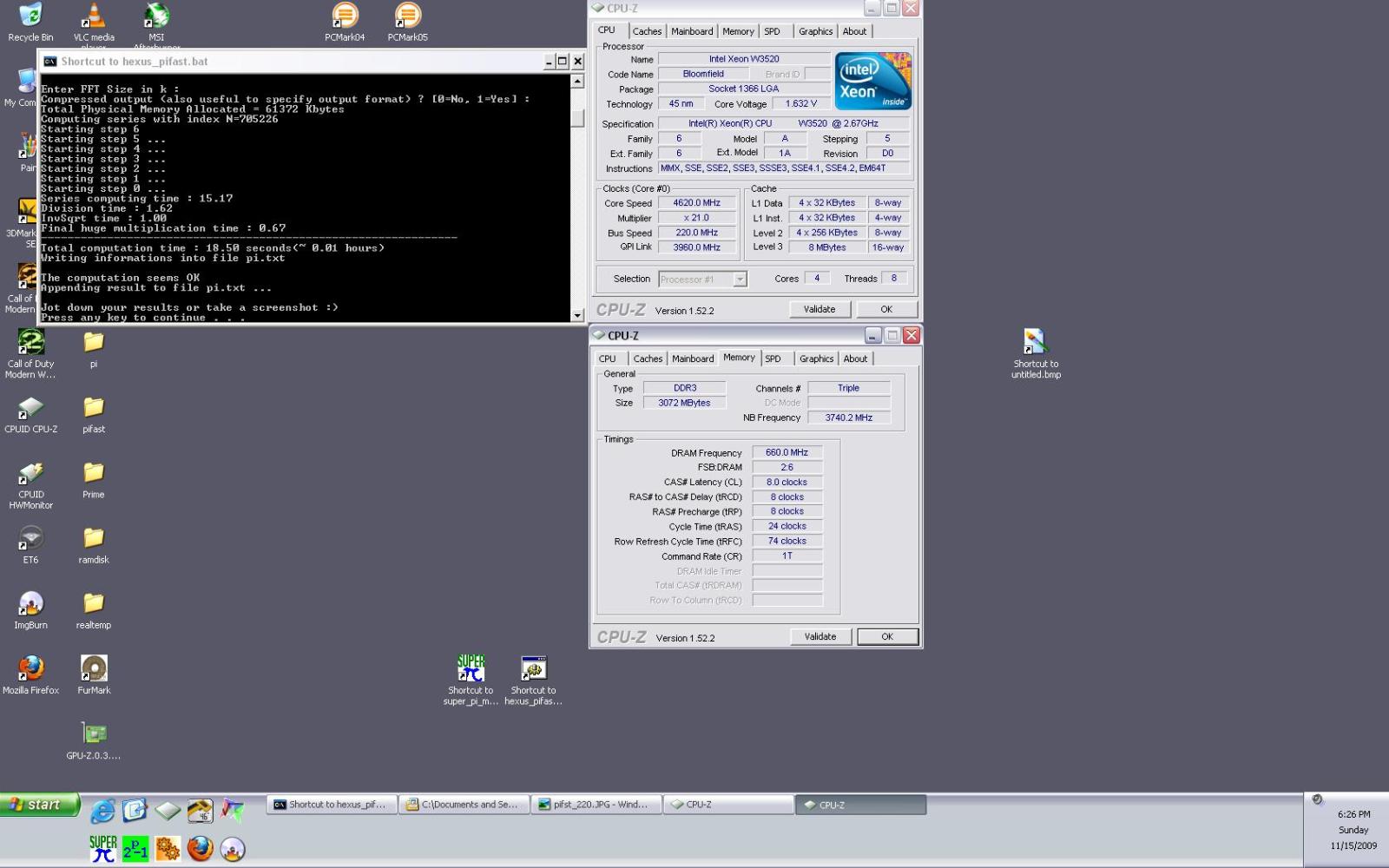Activate Shortcut to hexus_pif taskbar button
The width and height of the screenshot is (1389, 868).
click(332, 805)
